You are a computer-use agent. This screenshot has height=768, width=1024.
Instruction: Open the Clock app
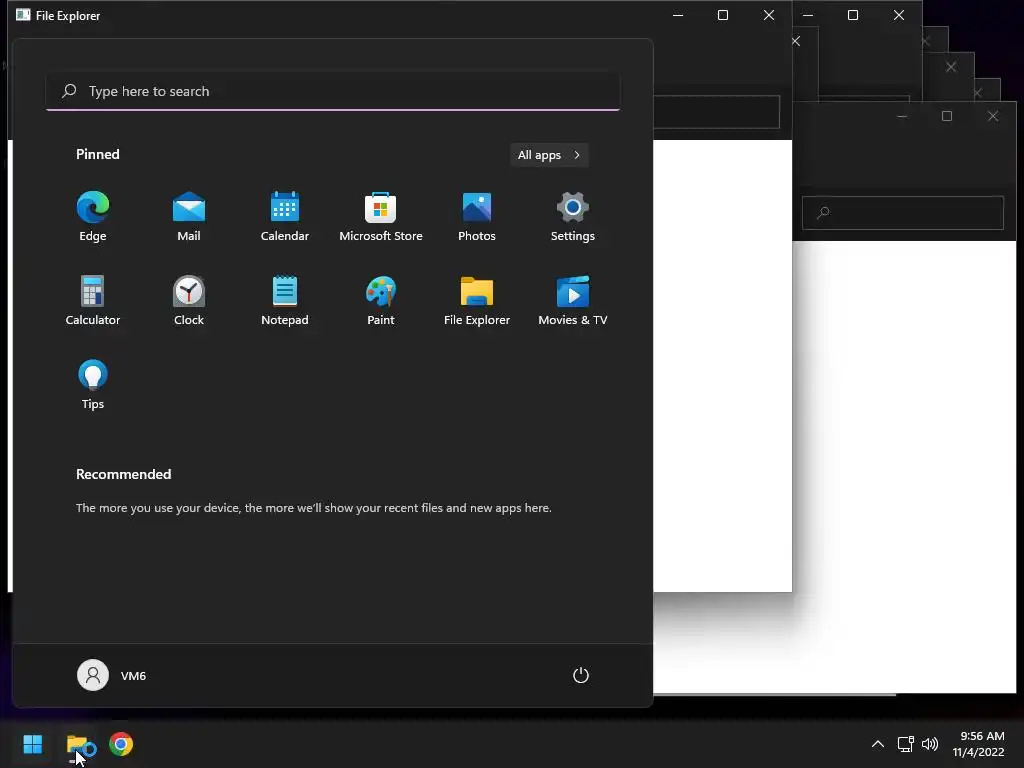(x=189, y=301)
